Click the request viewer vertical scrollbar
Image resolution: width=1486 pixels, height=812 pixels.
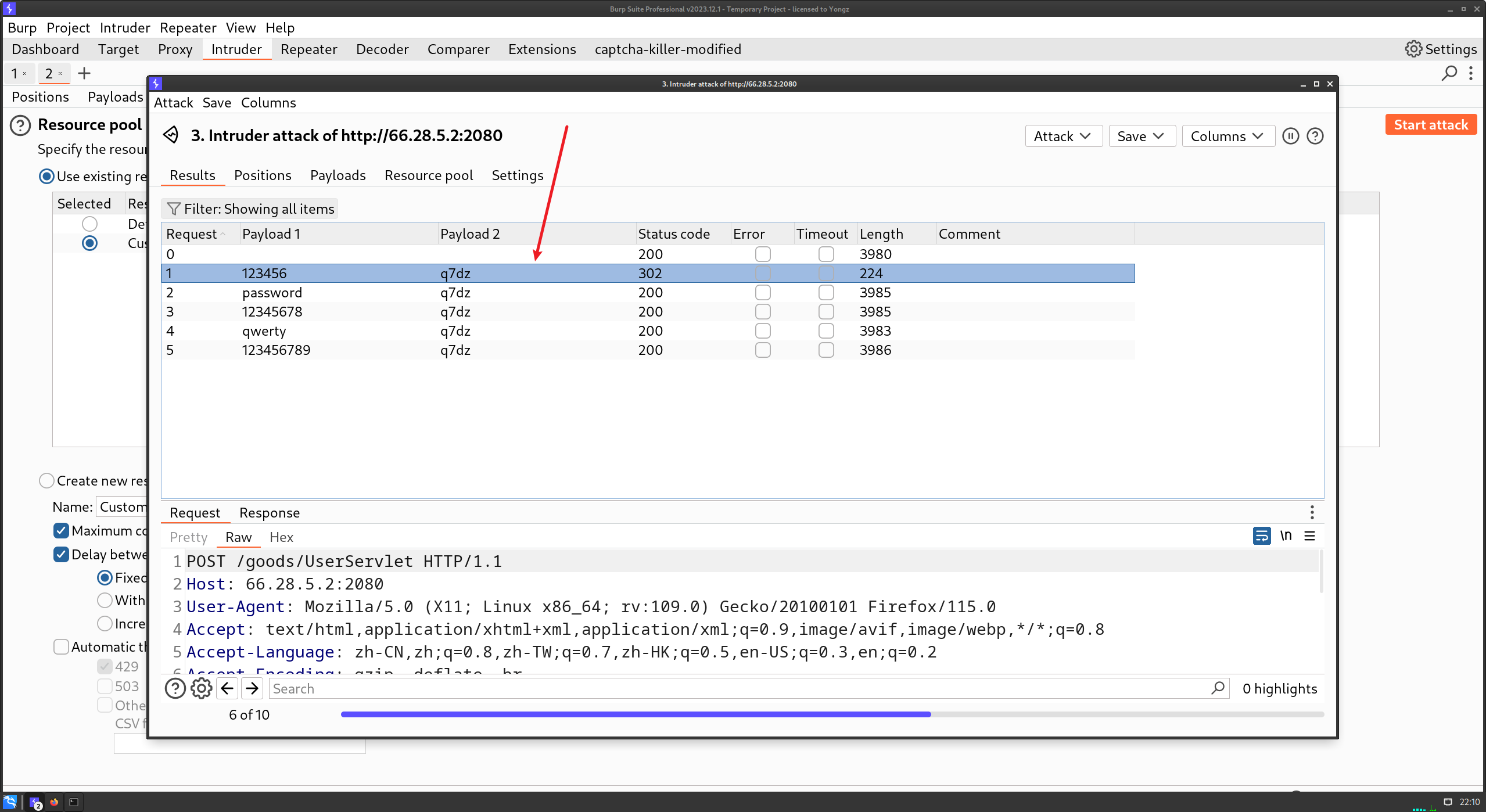coord(1321,572)
